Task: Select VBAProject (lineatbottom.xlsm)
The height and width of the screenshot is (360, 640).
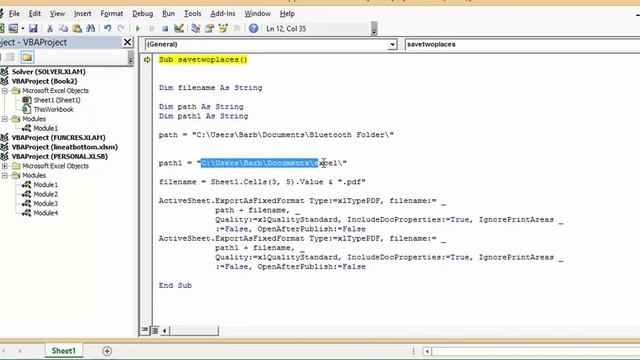Action: 64,147
